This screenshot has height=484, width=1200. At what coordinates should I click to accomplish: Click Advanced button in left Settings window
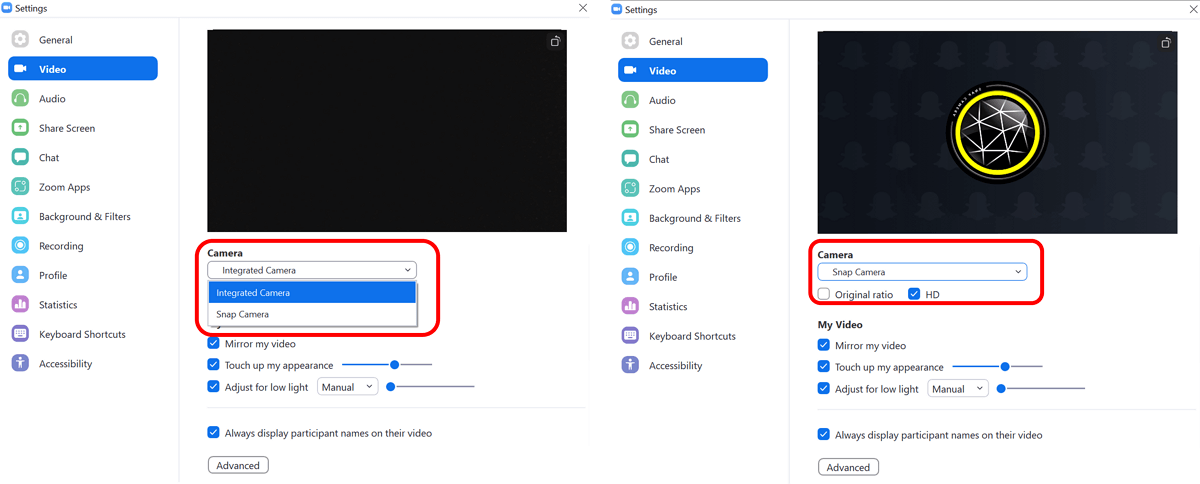click(238, 465)
